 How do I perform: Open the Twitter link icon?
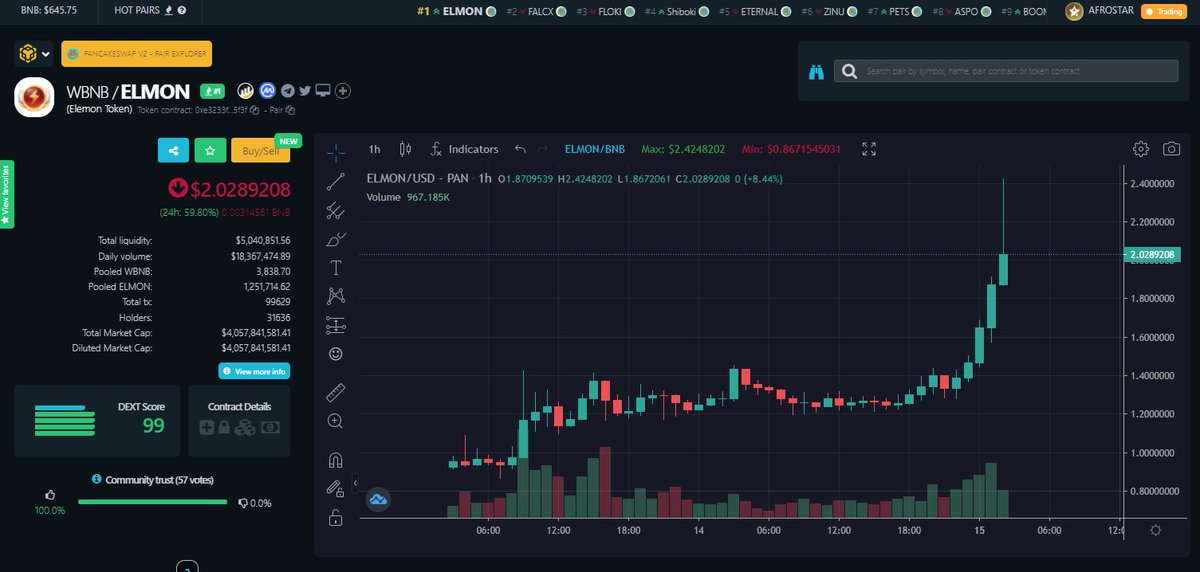coord(305,91)
